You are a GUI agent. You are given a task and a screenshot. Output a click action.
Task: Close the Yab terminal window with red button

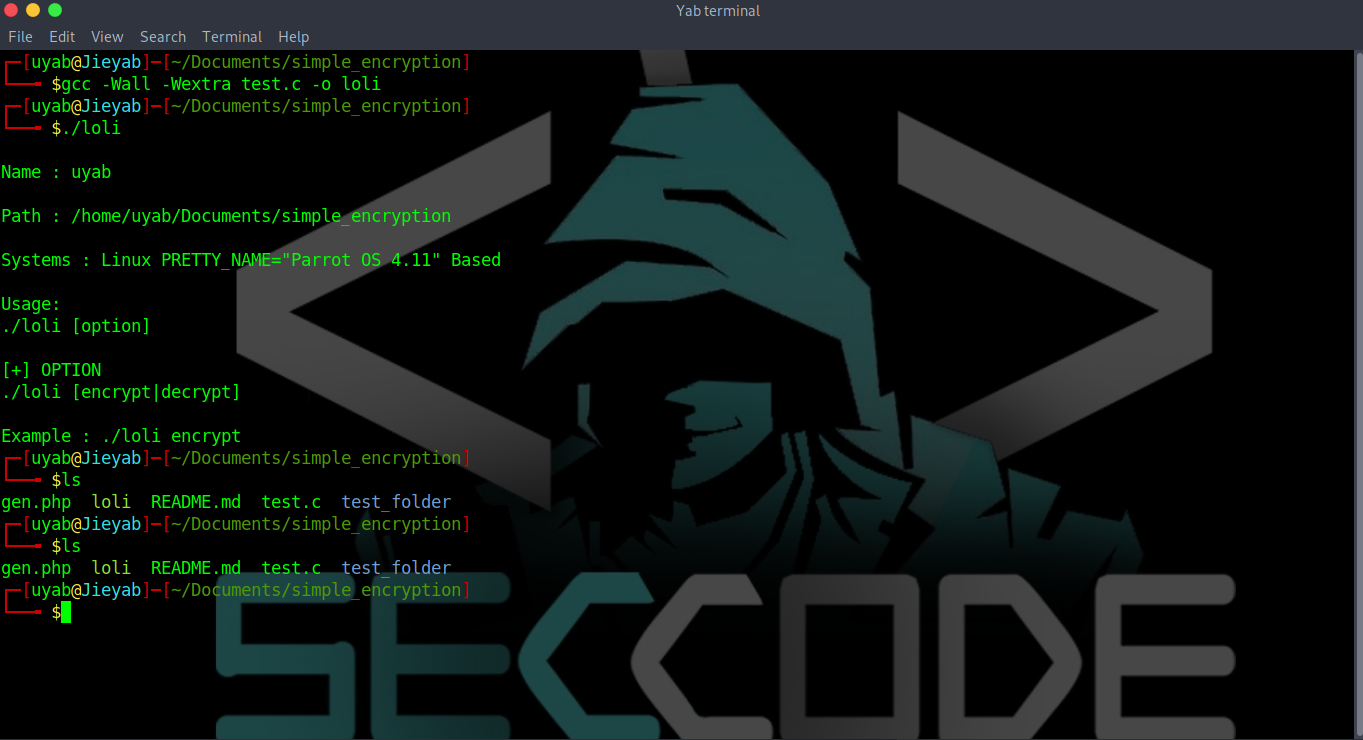click(x=11, y=11)
